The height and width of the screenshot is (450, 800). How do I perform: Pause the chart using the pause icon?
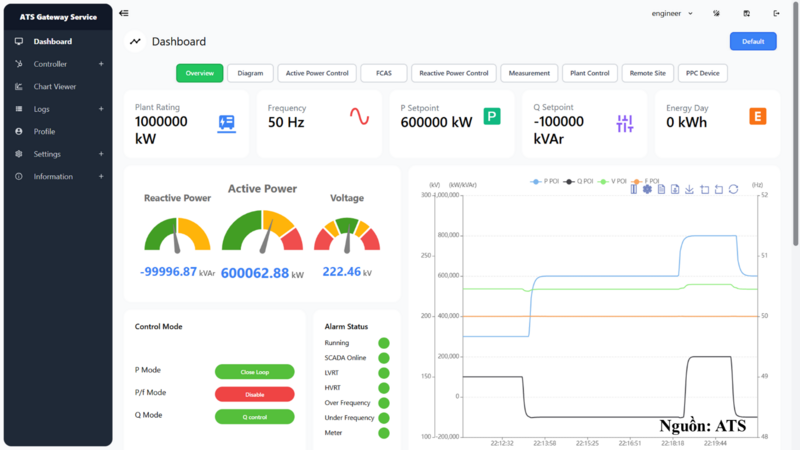(633, 189)
